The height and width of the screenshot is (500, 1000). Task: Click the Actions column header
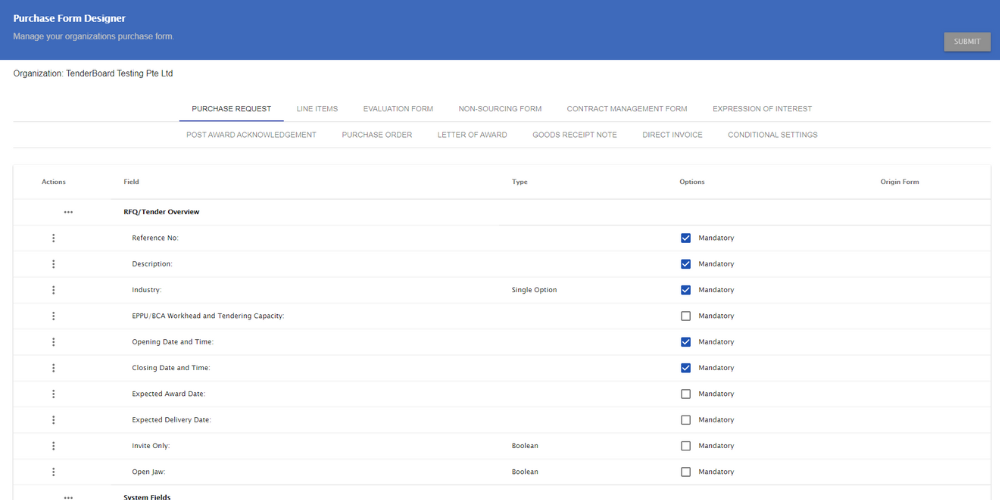(x=54, y=182)
